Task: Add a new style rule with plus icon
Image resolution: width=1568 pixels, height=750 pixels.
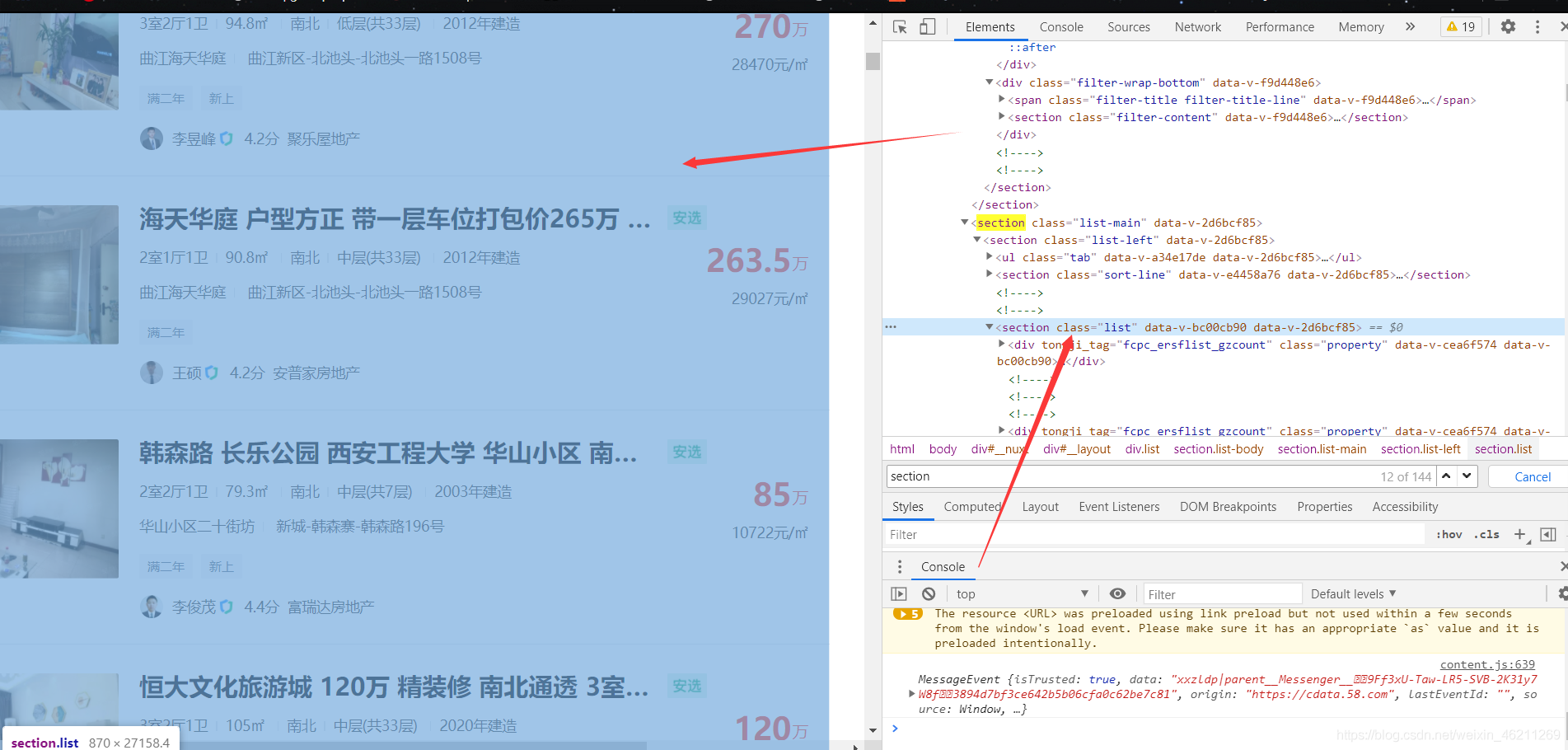Action: coord(1520,535)
